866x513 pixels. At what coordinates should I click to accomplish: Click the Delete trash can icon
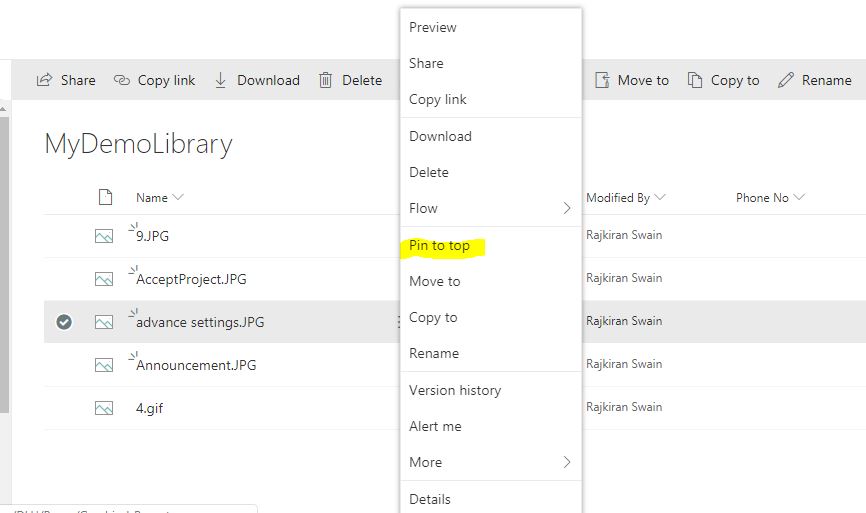[x=325, y=81]
